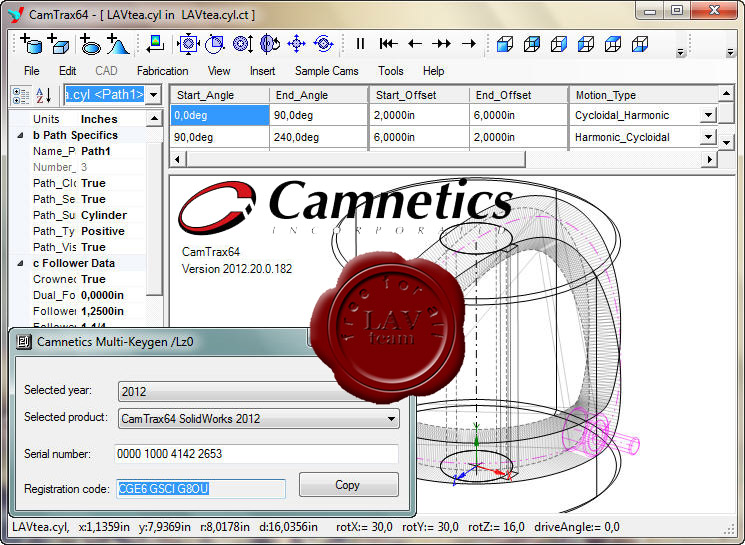Select the Path_Ty Positive property value
This screenshot has height=545, width=745.
pyautogui.click(x=112, y=231)
